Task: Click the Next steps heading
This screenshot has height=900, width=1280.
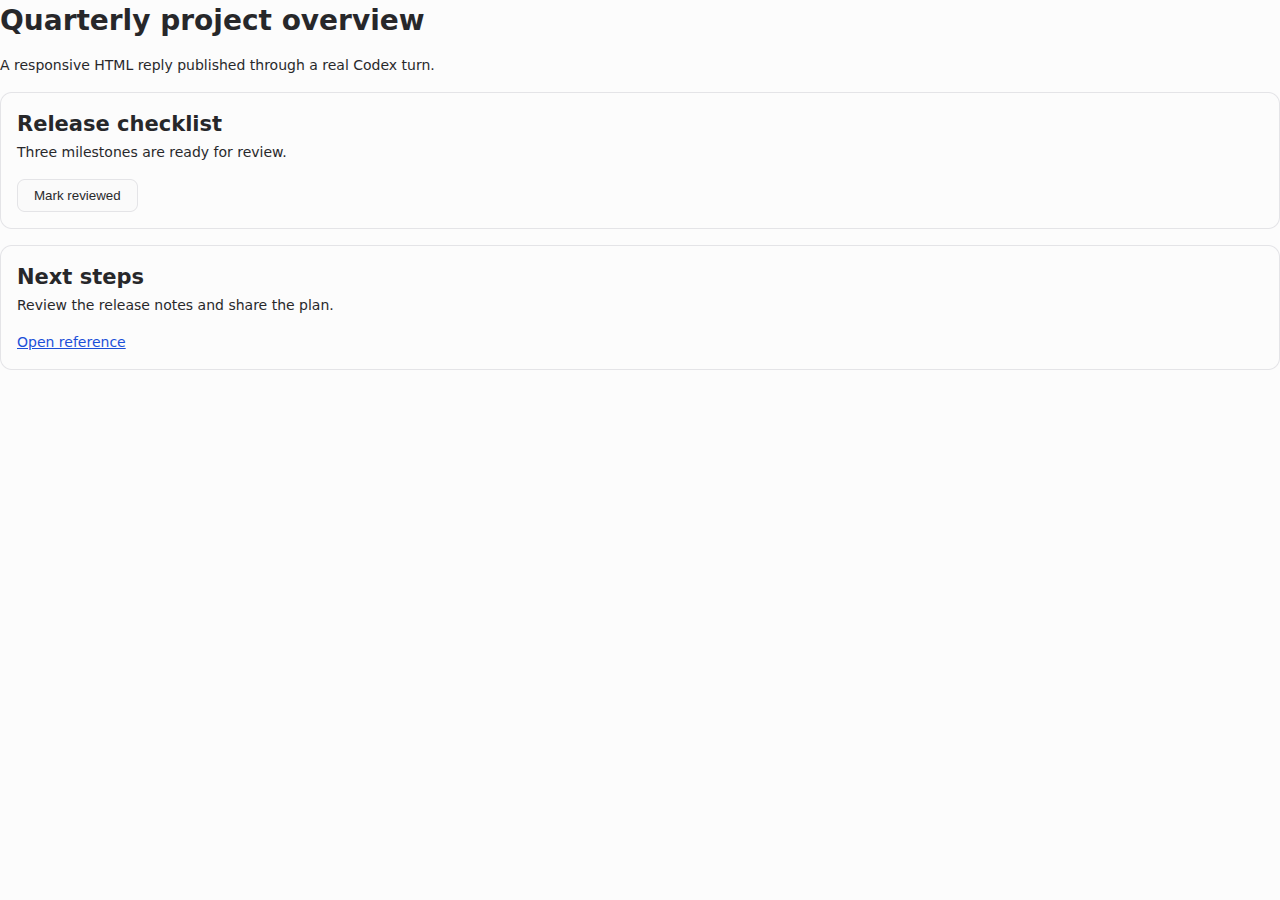Action: click(80, 276)
